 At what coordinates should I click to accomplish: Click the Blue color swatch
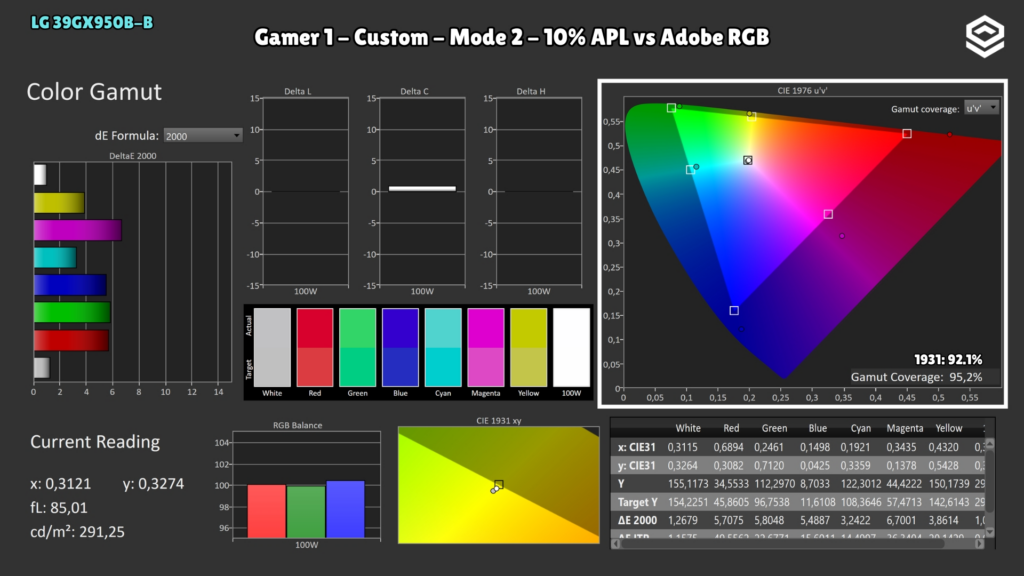(400, 347)
